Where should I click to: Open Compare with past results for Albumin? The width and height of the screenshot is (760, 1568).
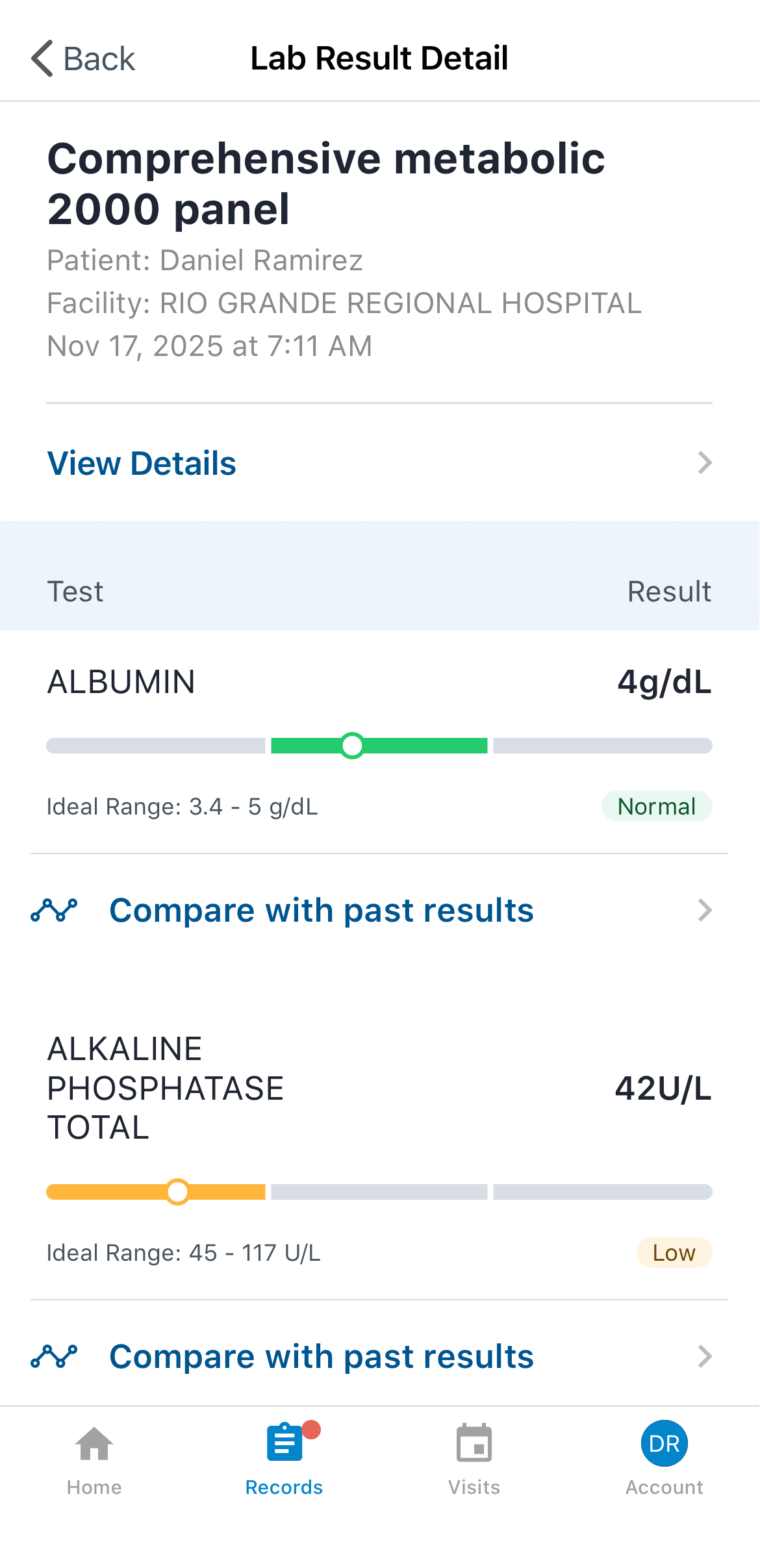tap(322, 910)
